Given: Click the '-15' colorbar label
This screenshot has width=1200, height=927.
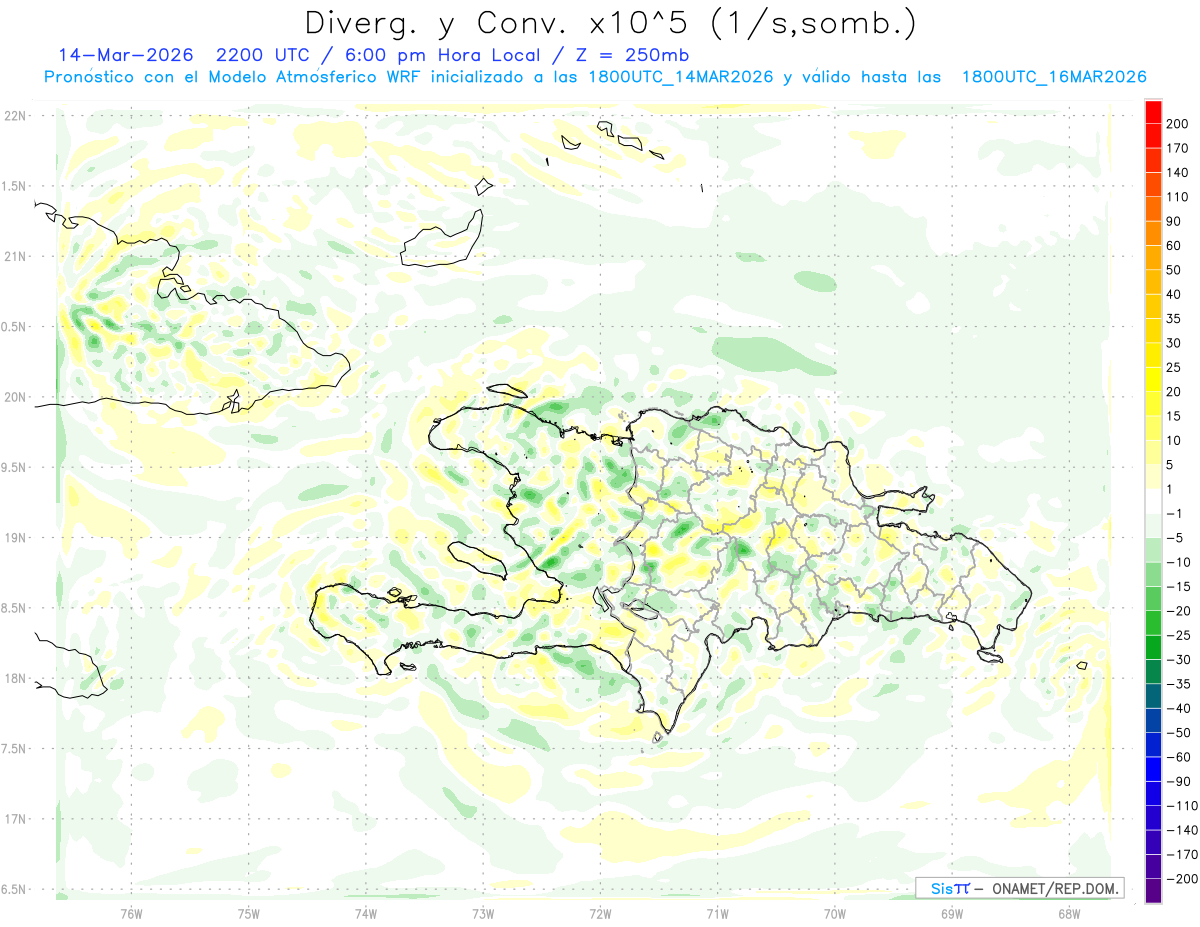Looking at the screenshot, I should (1178, 587).
